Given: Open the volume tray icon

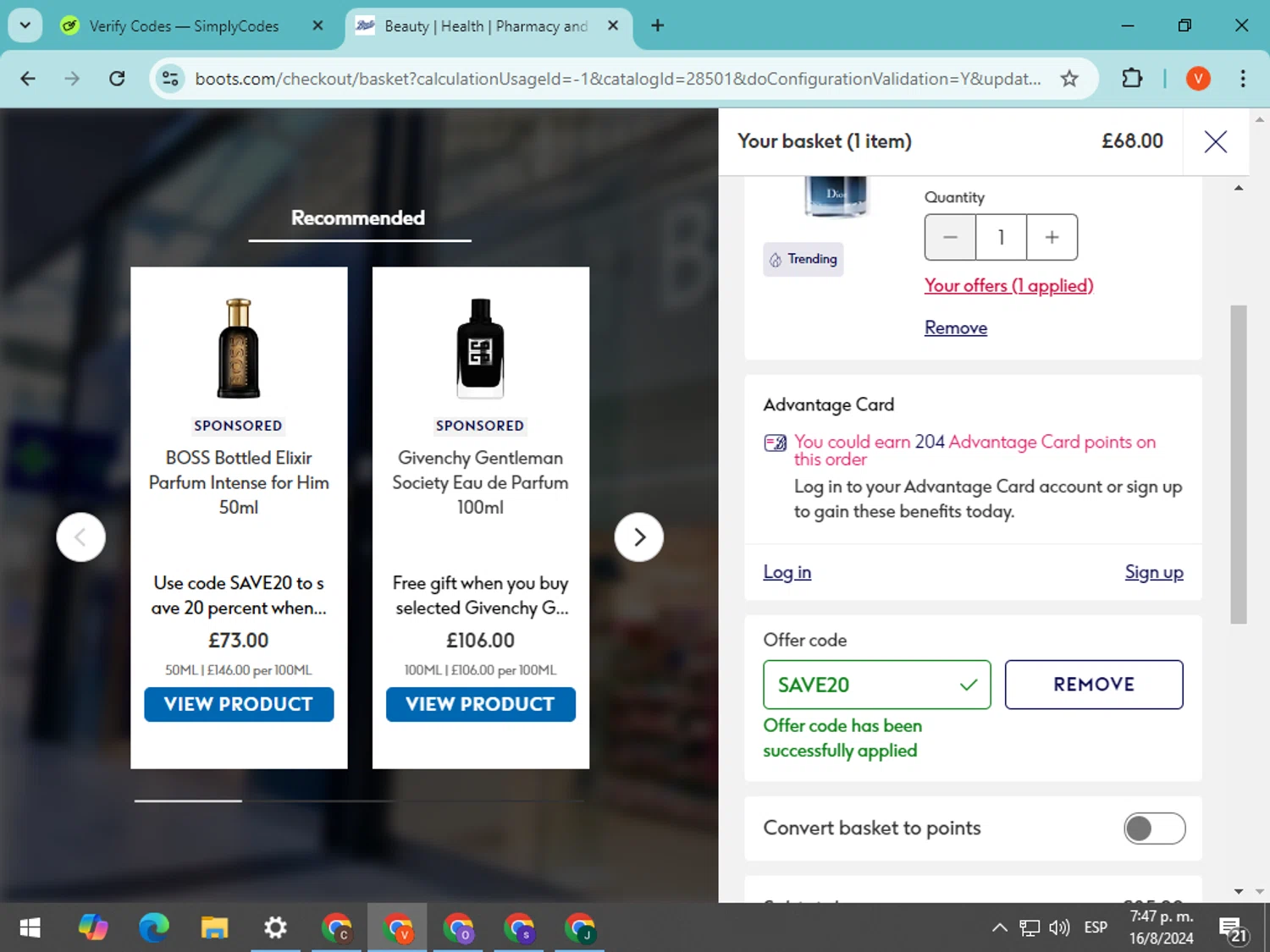Looking at the screenshot, I should tap(1059, 927).
